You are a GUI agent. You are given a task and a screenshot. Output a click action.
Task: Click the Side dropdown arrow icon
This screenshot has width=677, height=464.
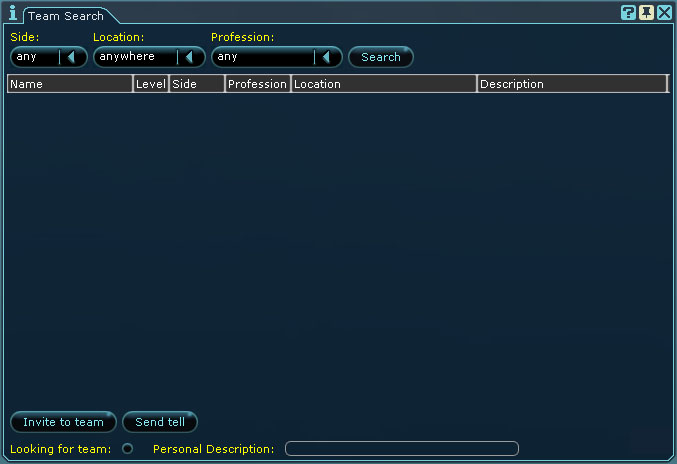[x=72, y=57]
